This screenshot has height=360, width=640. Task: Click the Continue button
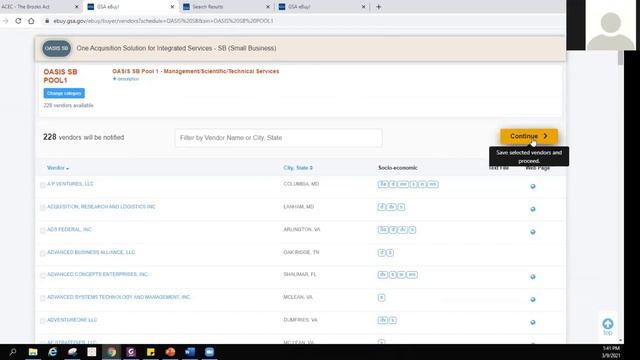(x=529, y=136)
